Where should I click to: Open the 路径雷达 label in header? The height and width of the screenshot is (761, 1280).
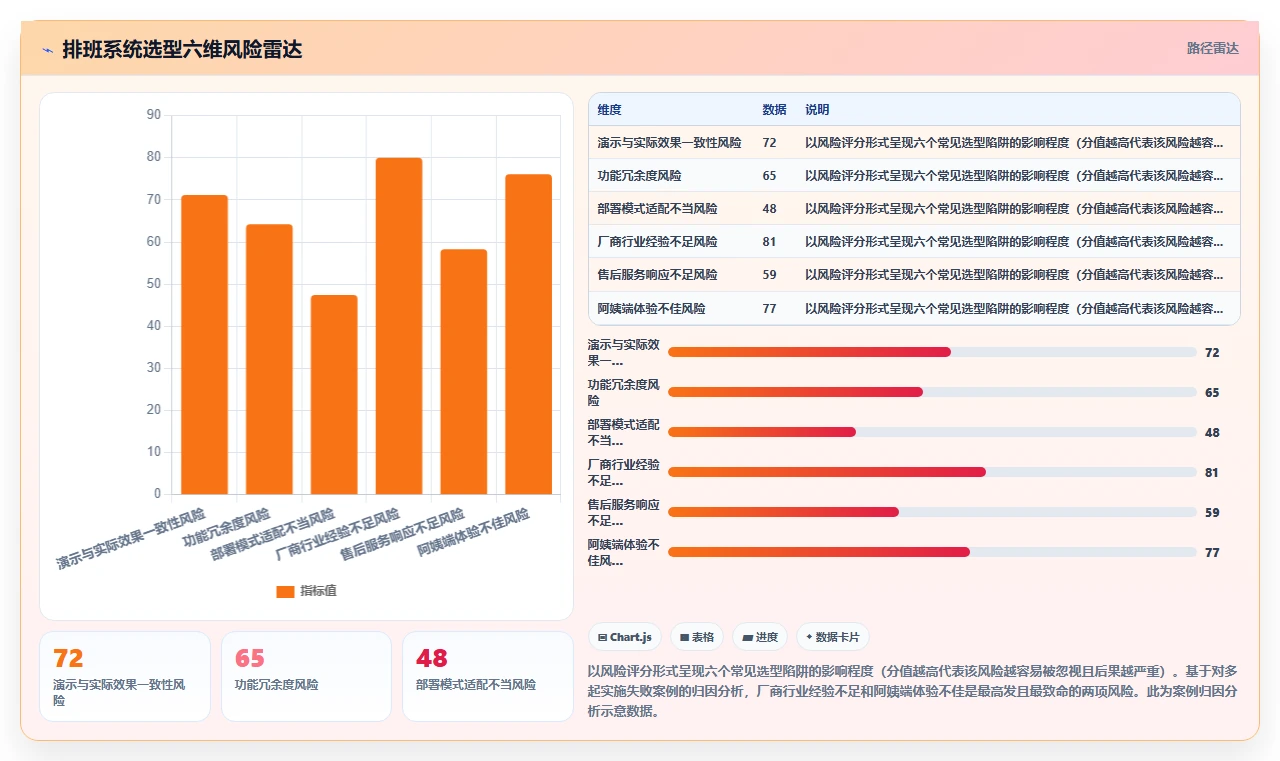click(1212, 48)
